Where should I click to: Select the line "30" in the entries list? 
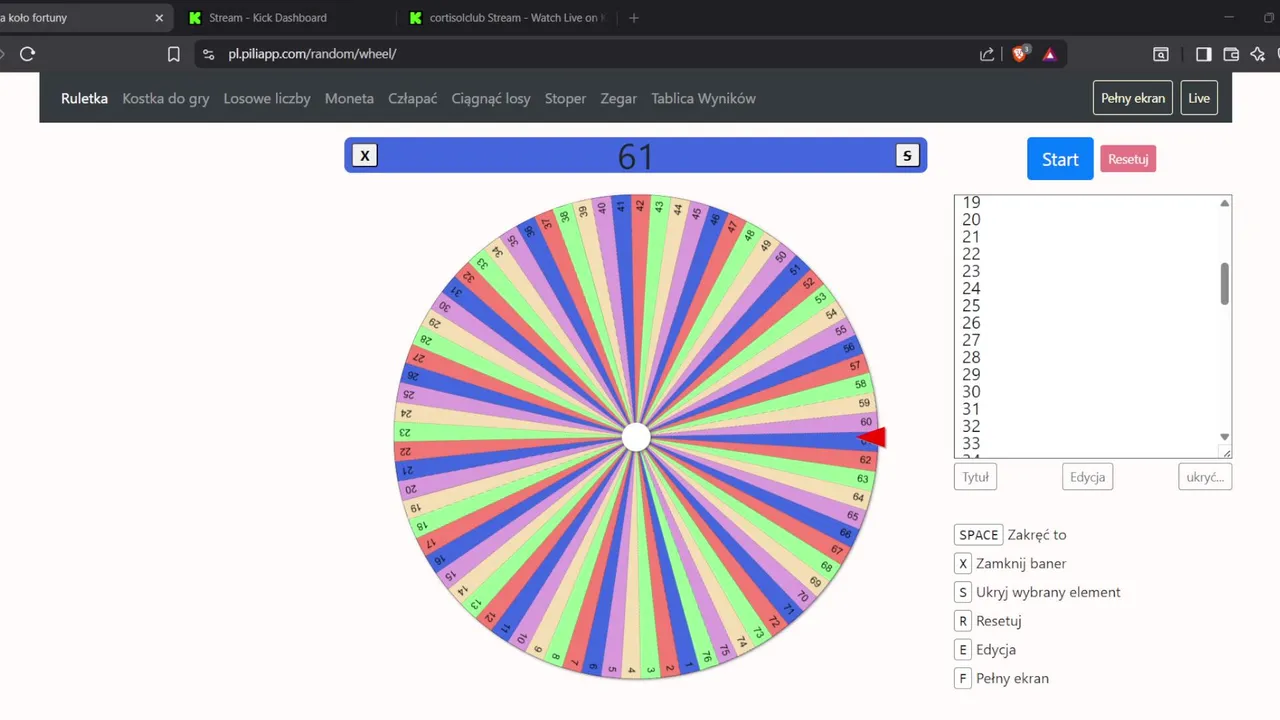pos(971,392)
